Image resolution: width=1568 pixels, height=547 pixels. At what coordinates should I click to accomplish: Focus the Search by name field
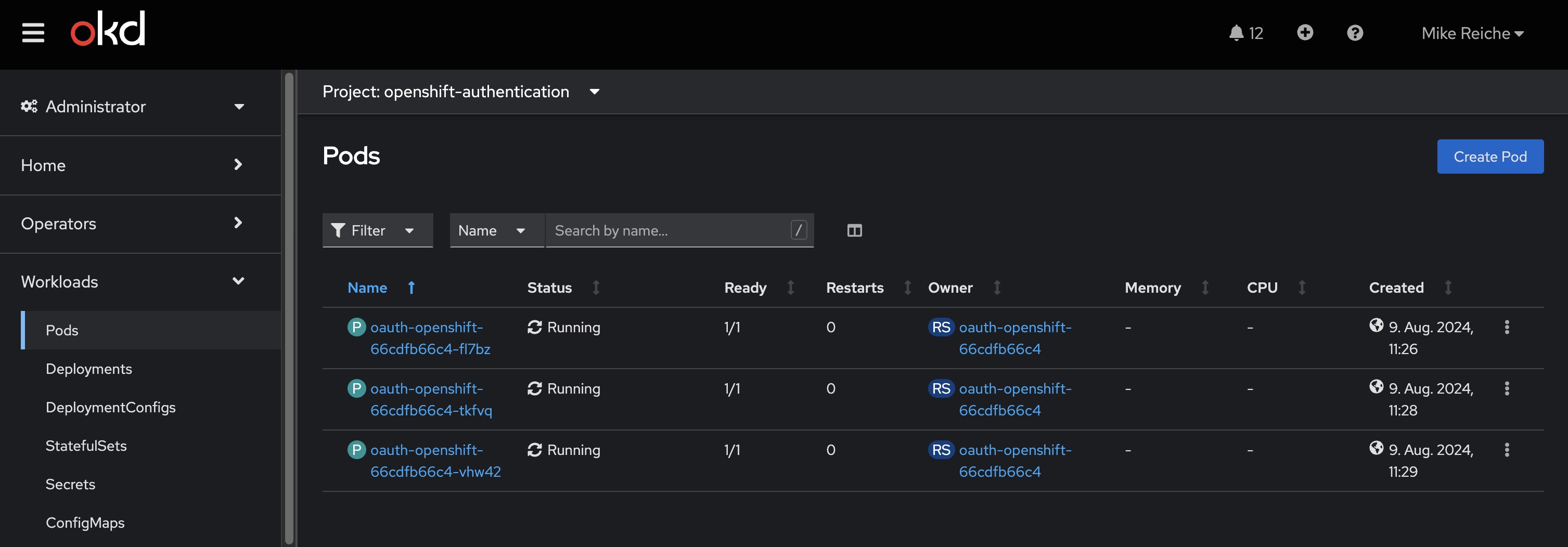coord(679,230)
